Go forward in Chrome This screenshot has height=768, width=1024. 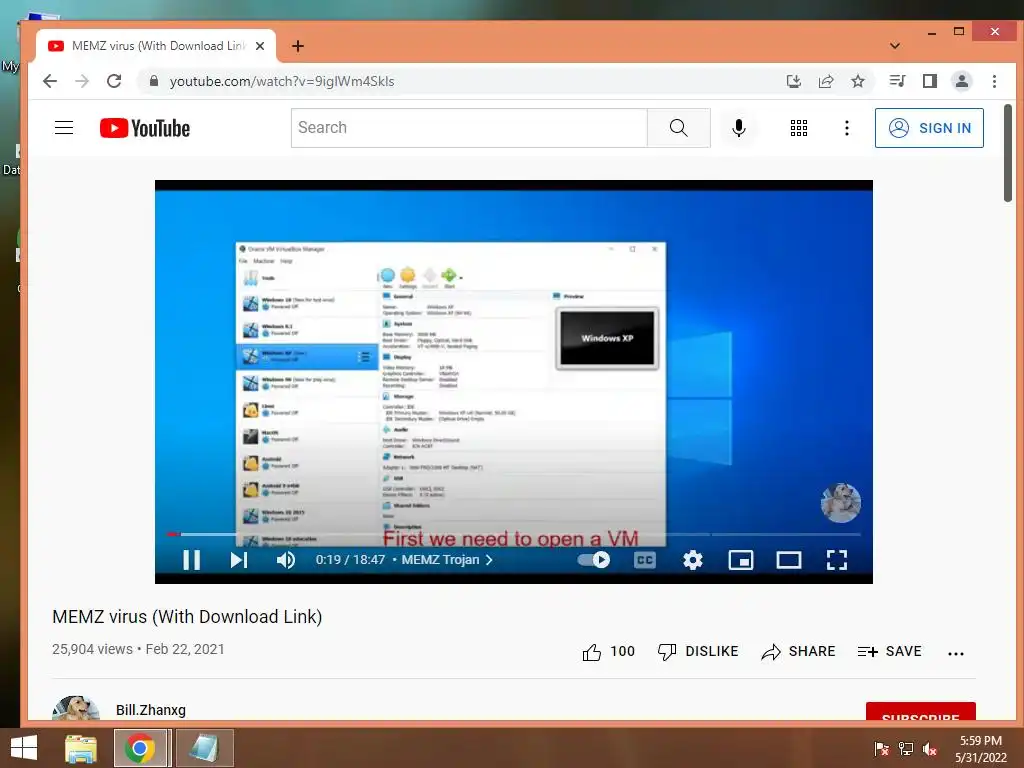pos(82,81)
